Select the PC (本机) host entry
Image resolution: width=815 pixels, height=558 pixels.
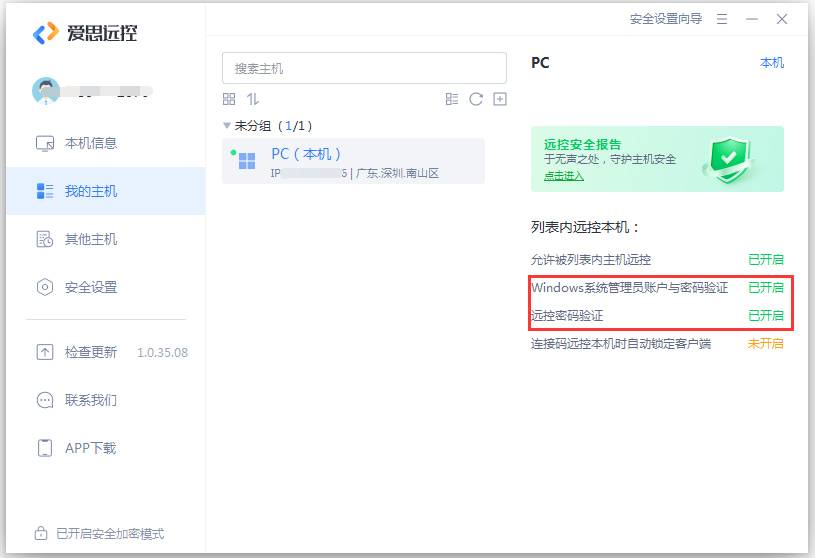[x=353, y=162]
